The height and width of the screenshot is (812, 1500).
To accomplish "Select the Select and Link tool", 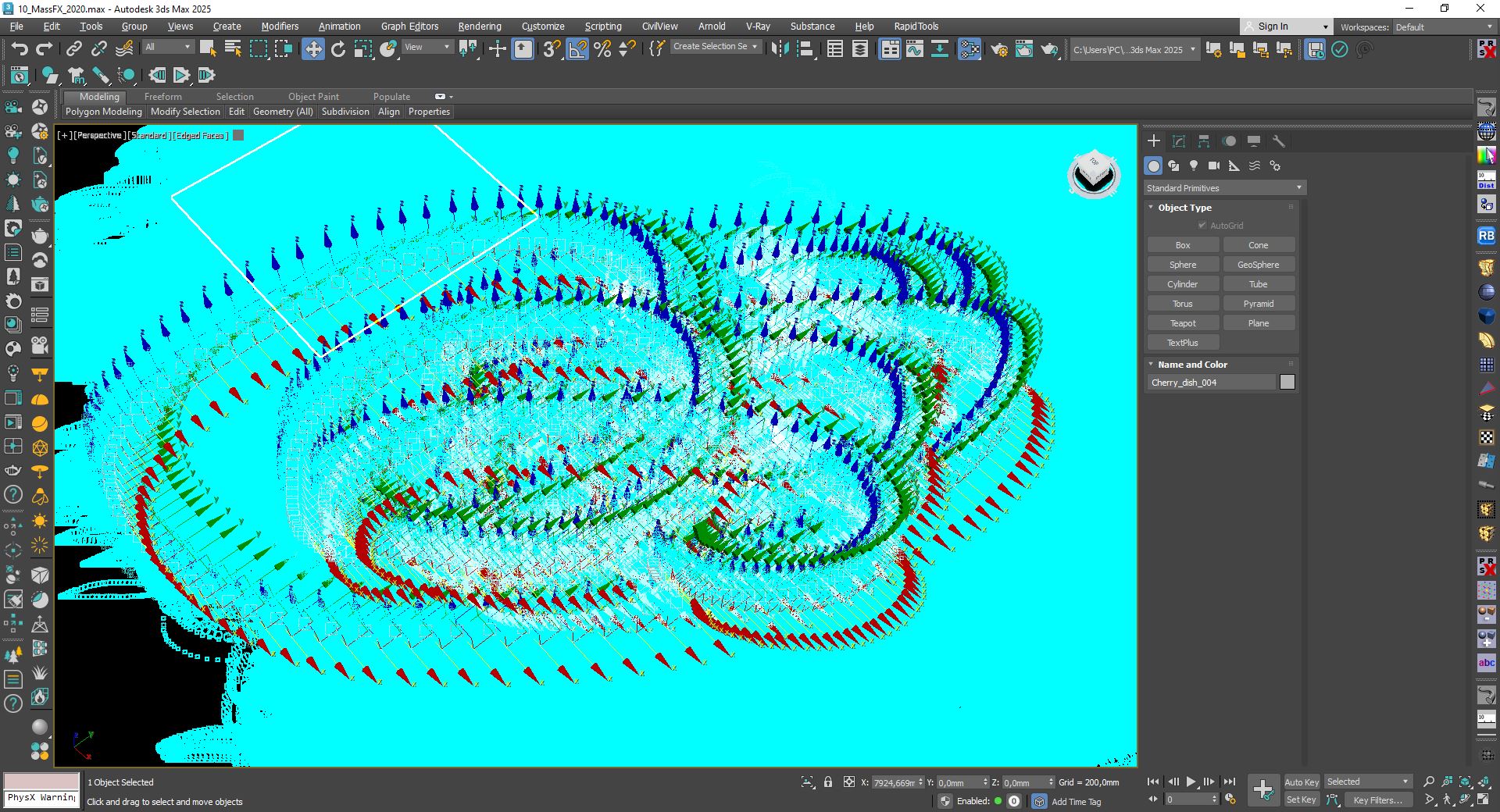I will point(73,49).
